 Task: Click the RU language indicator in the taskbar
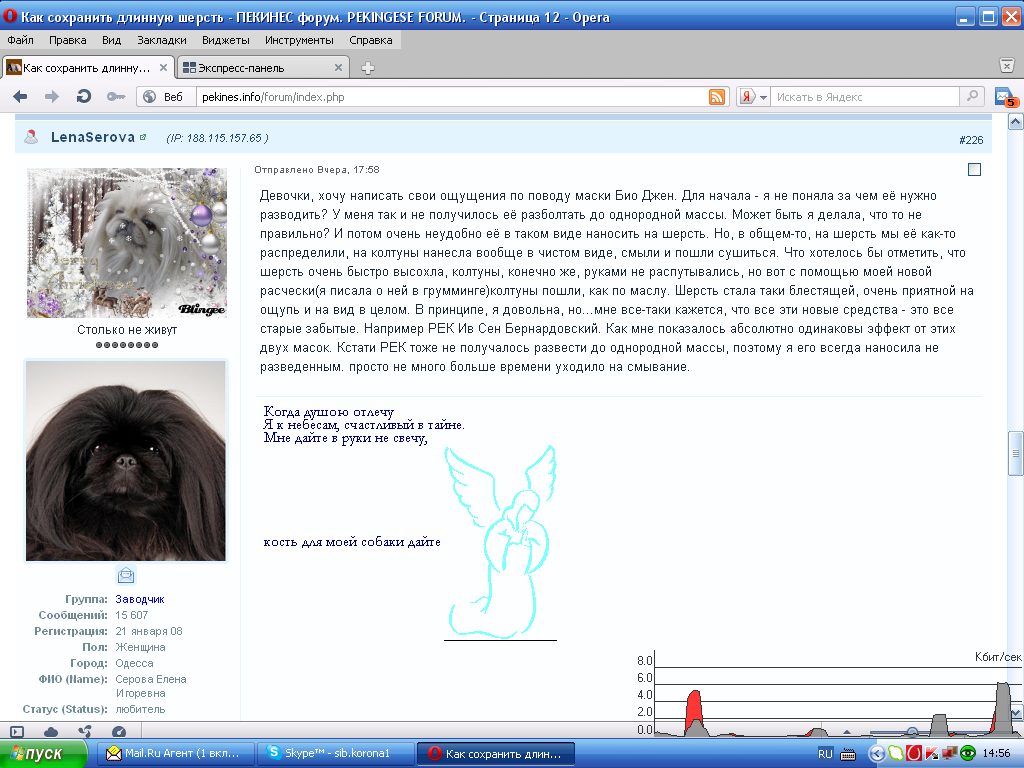pyautogui.click(x=825, y=754)
